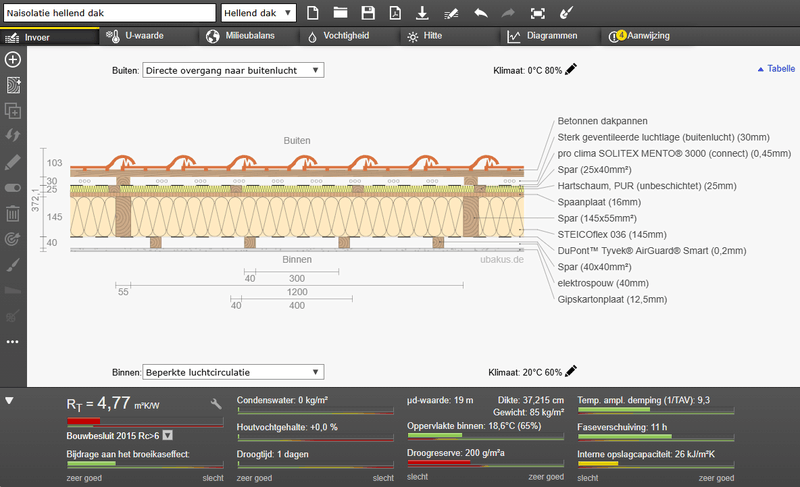Viewport: 800px width, 487px height.
Task: Expand the Bouwbesluit 2015 Rc>6 selector arrow
Action: click(167, 435)
